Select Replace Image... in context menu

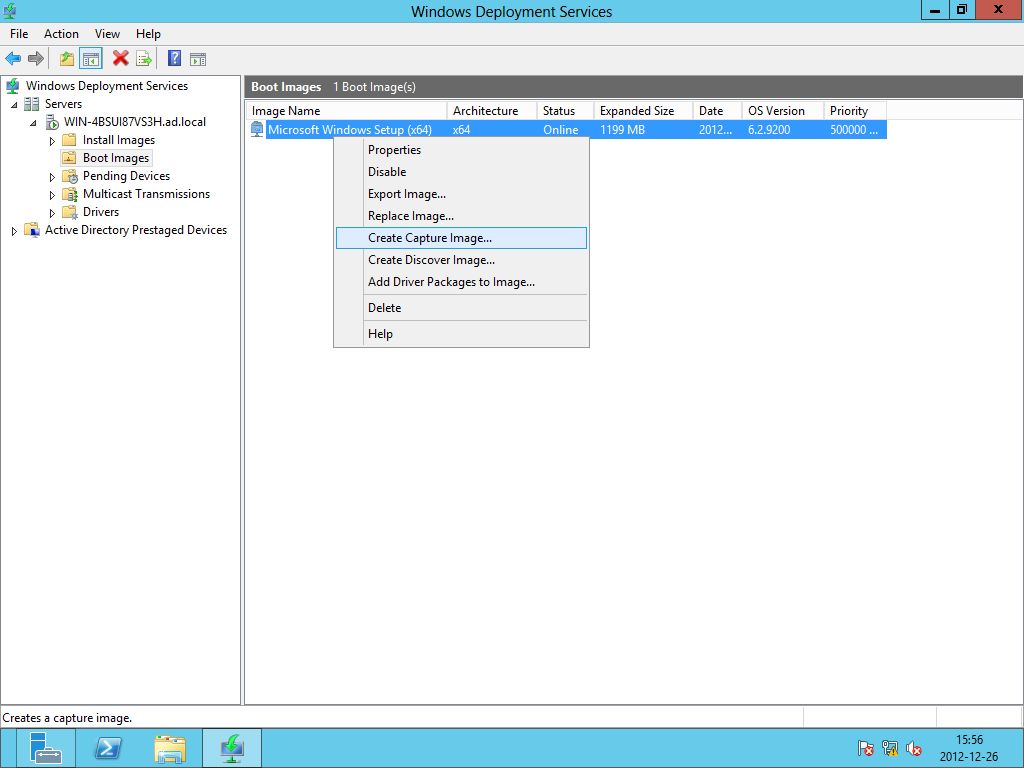tap(461, 216)
